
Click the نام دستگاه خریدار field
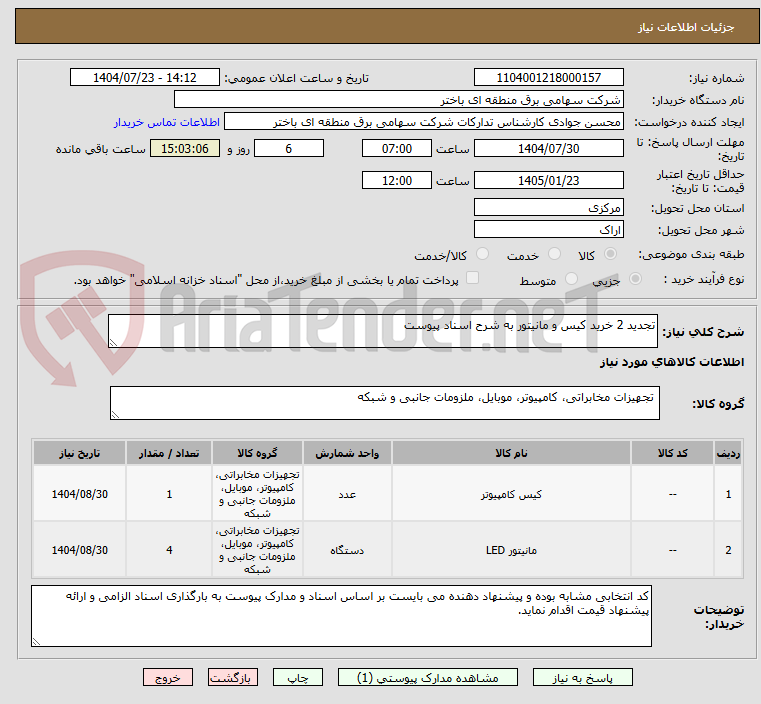coord(398,99)
